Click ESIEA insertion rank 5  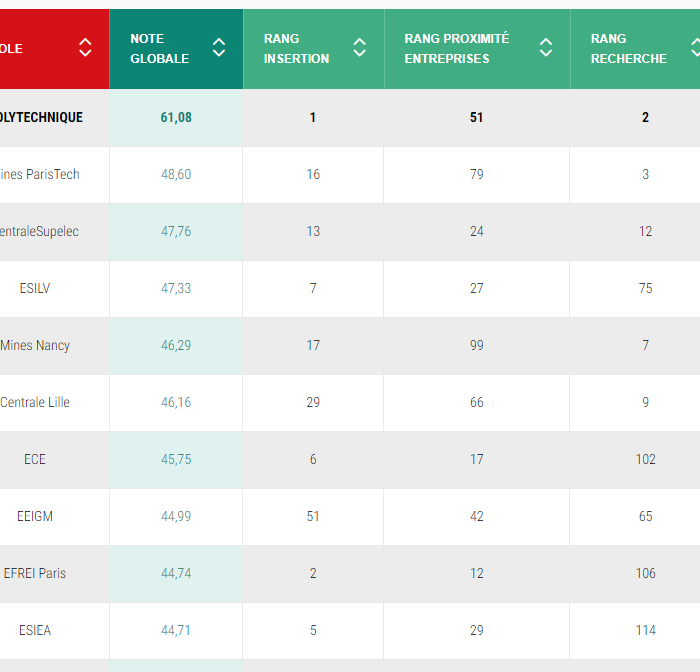pos(313,630)
